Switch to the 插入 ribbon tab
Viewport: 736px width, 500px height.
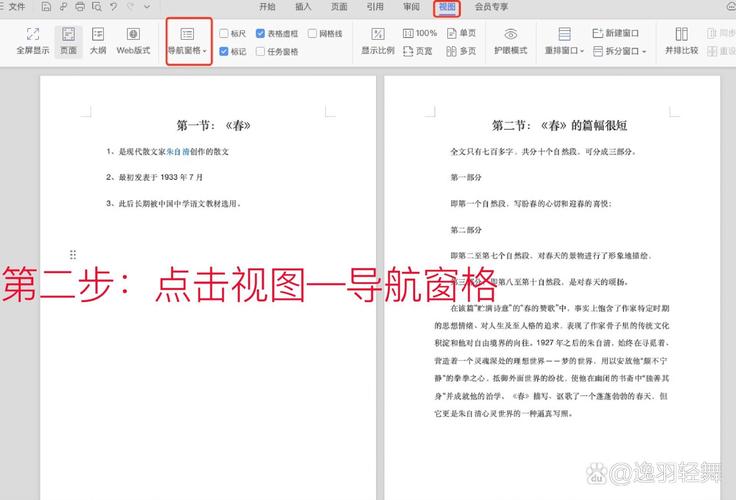pyautogui.click(x=303, y=7)
